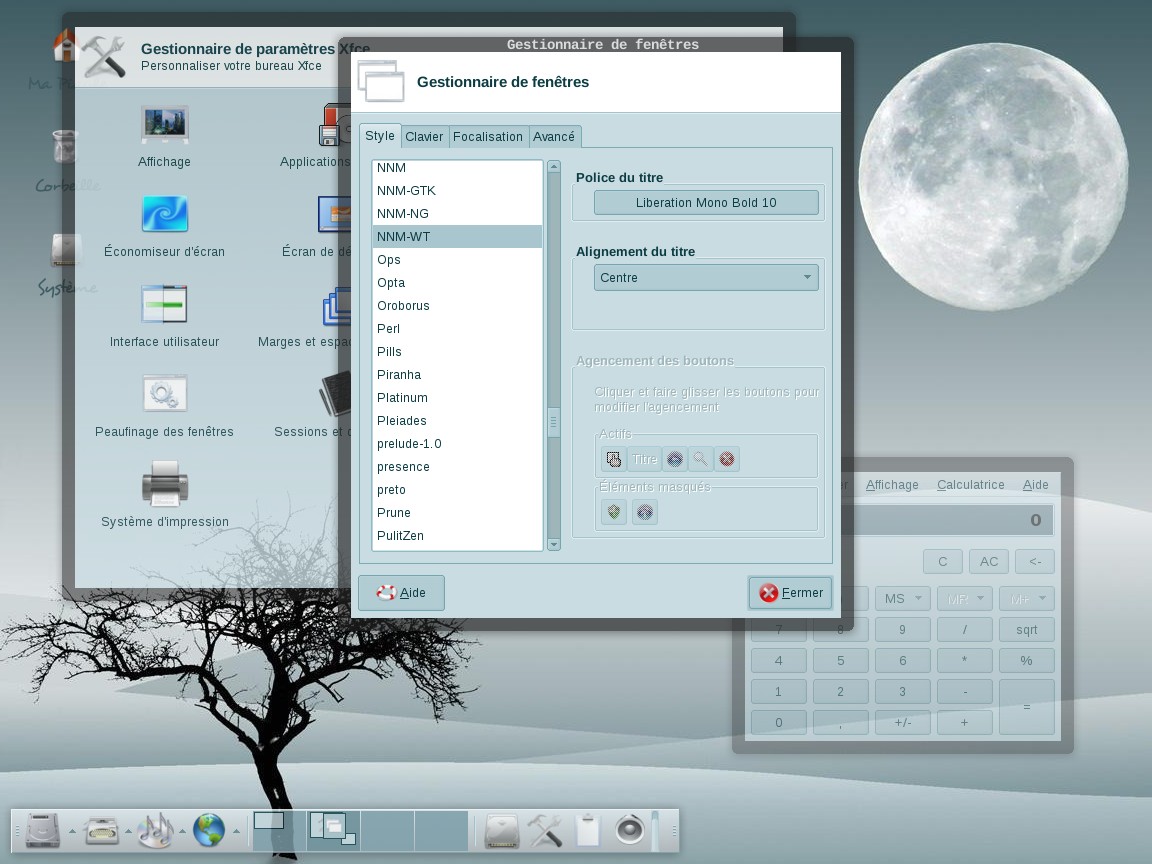Select the PulitZen theme in the list
This screenshot has height=864, width=1152.
[457, 536]
